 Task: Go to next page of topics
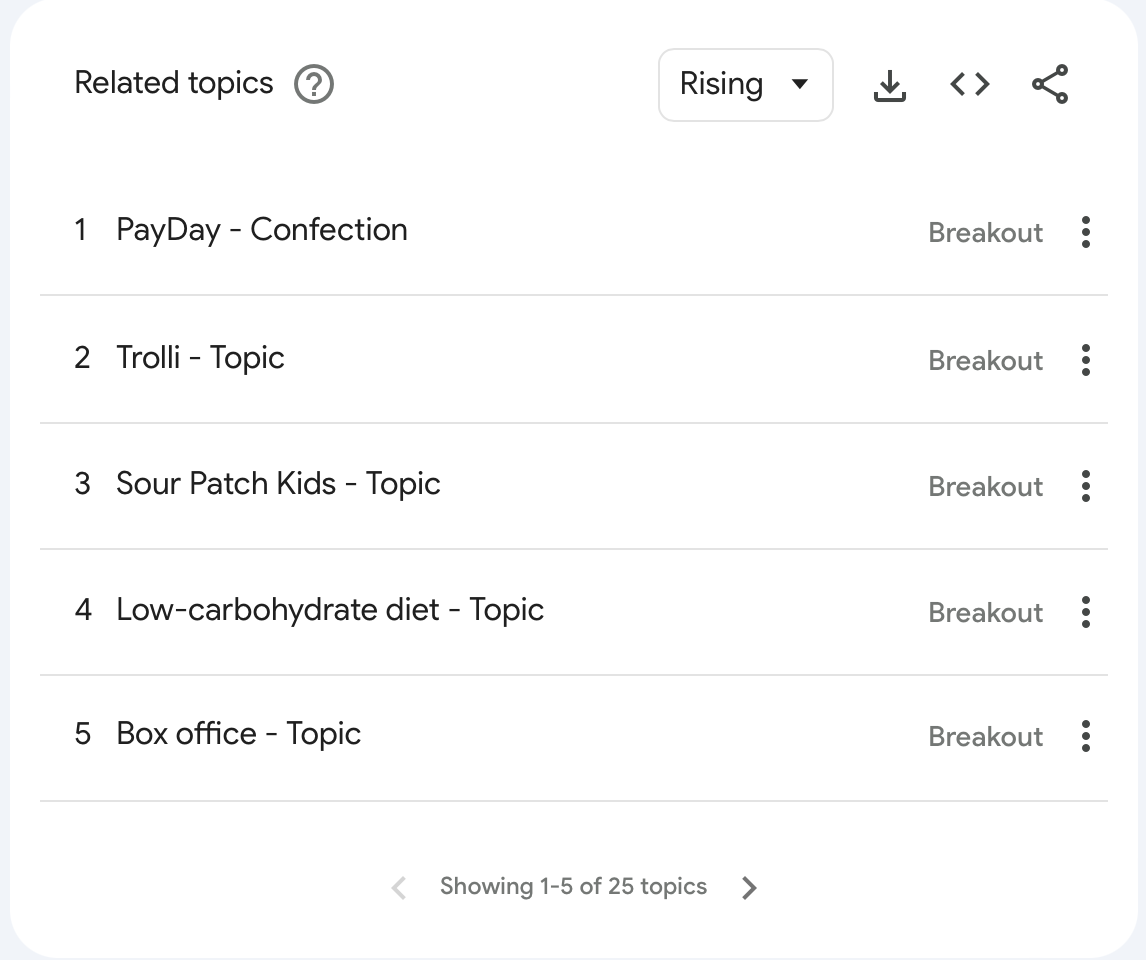pos(749,887)
